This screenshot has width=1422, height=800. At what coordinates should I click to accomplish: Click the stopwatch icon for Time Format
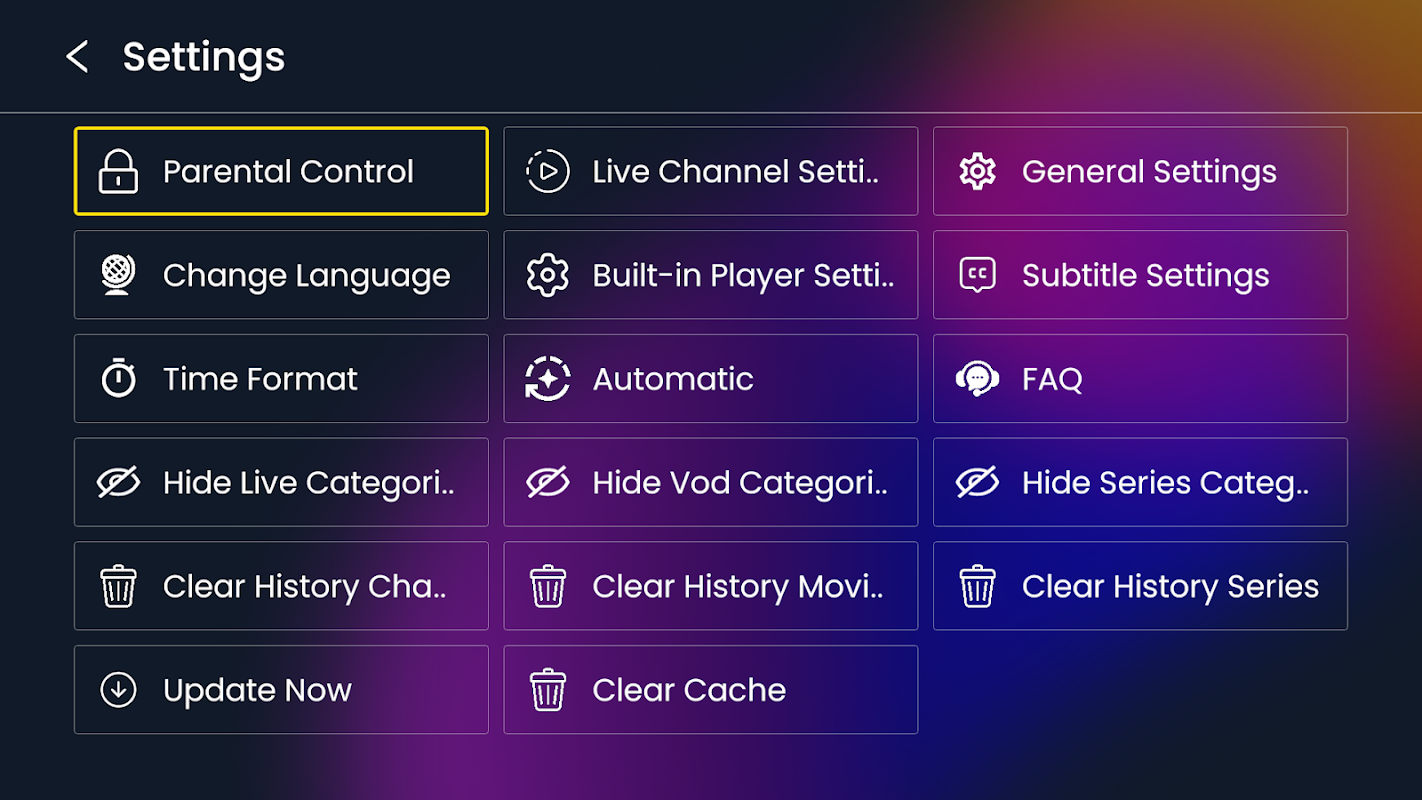118,379
